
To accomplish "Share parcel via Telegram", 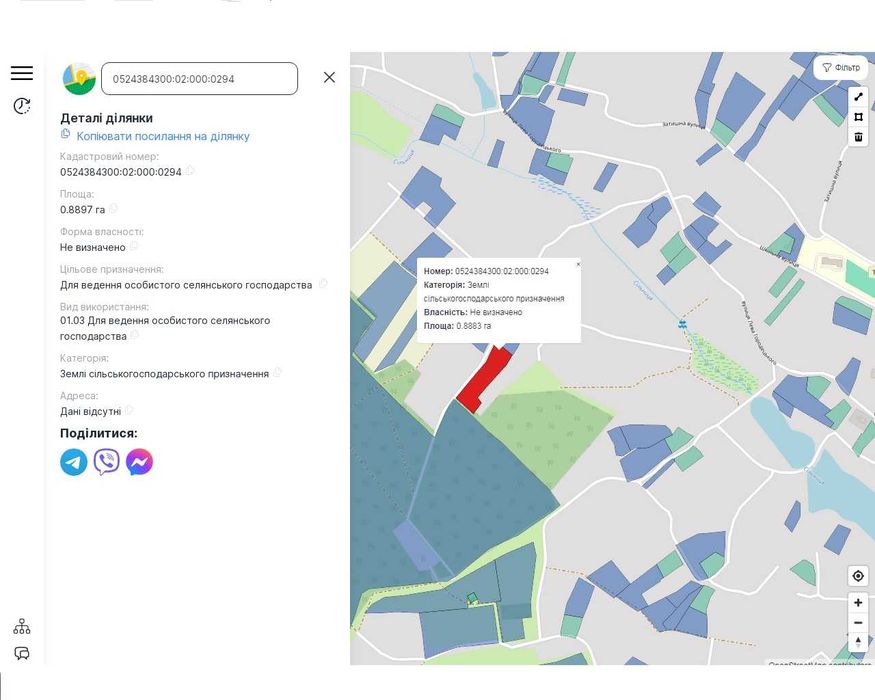I will click(74, 462).
